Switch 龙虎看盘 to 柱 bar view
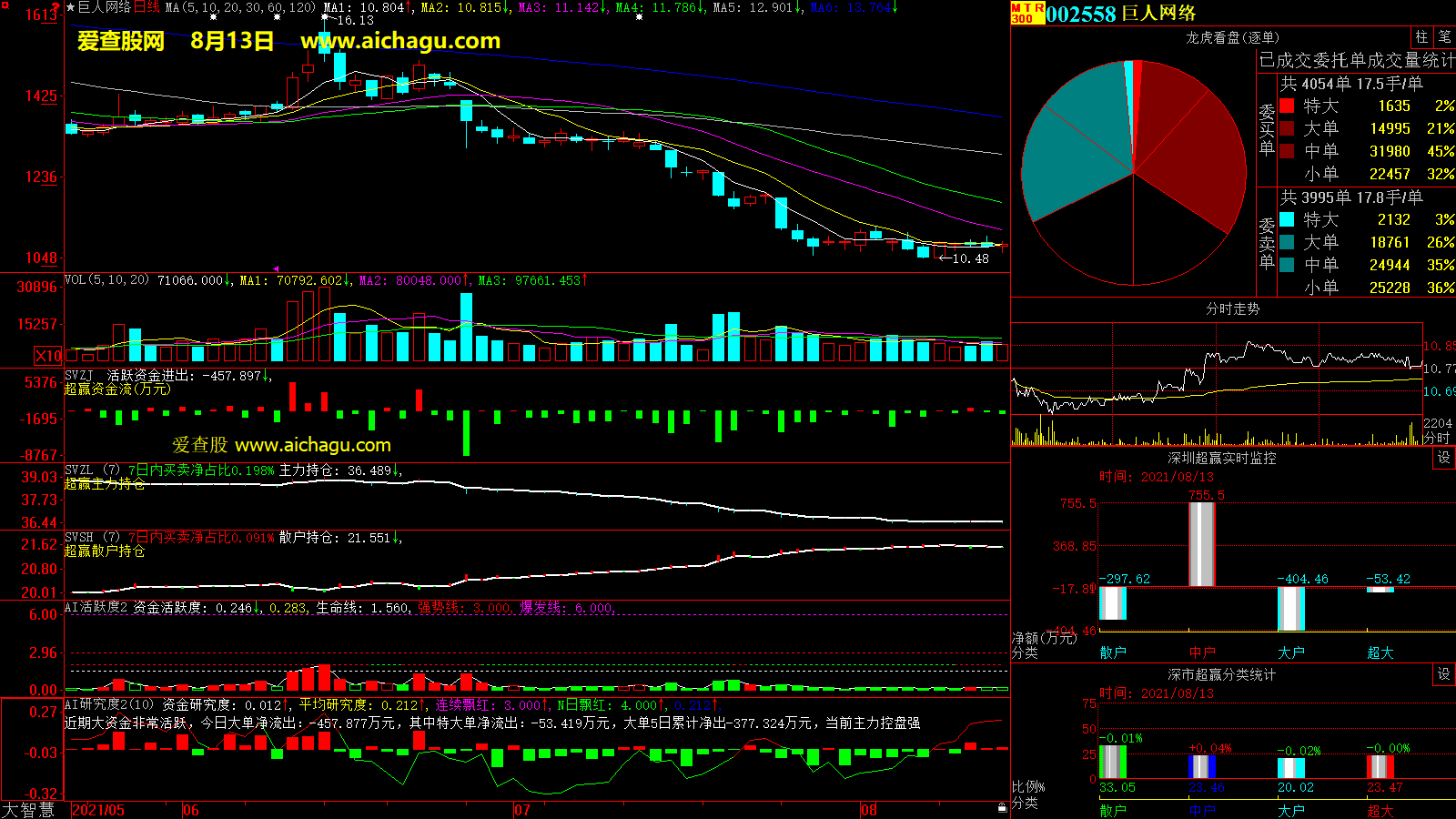This screenshot has width=1456, height=819. click(x=1421, y=36)
